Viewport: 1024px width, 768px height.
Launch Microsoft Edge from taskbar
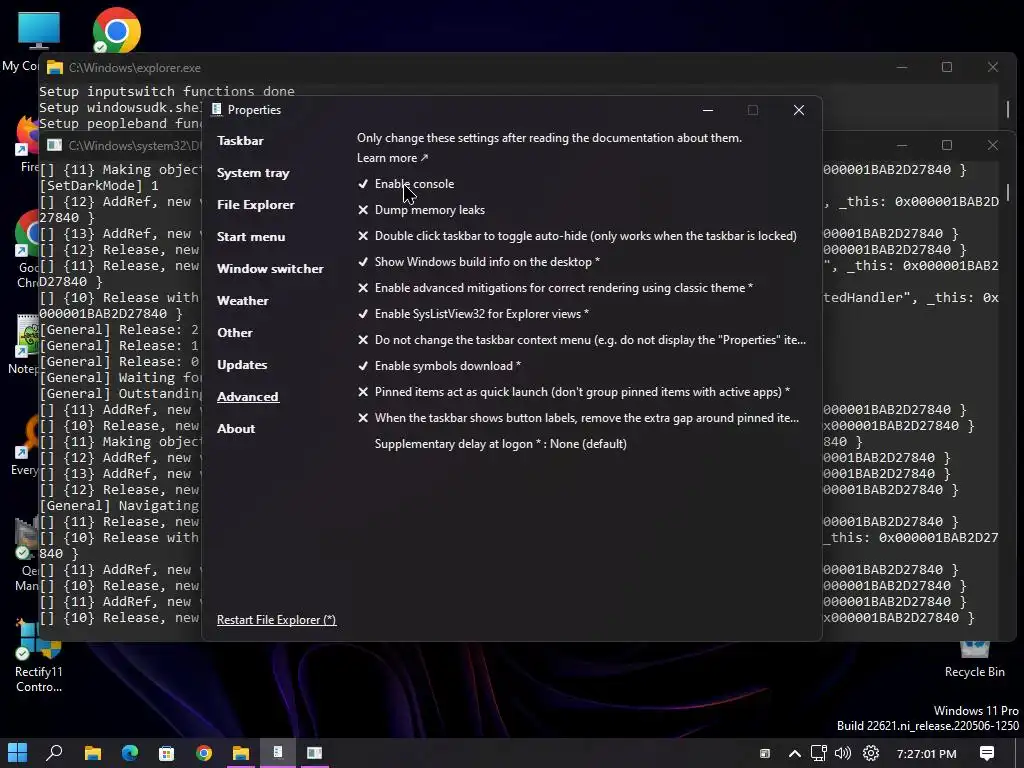pyautogui.click(x=130, y=753)
